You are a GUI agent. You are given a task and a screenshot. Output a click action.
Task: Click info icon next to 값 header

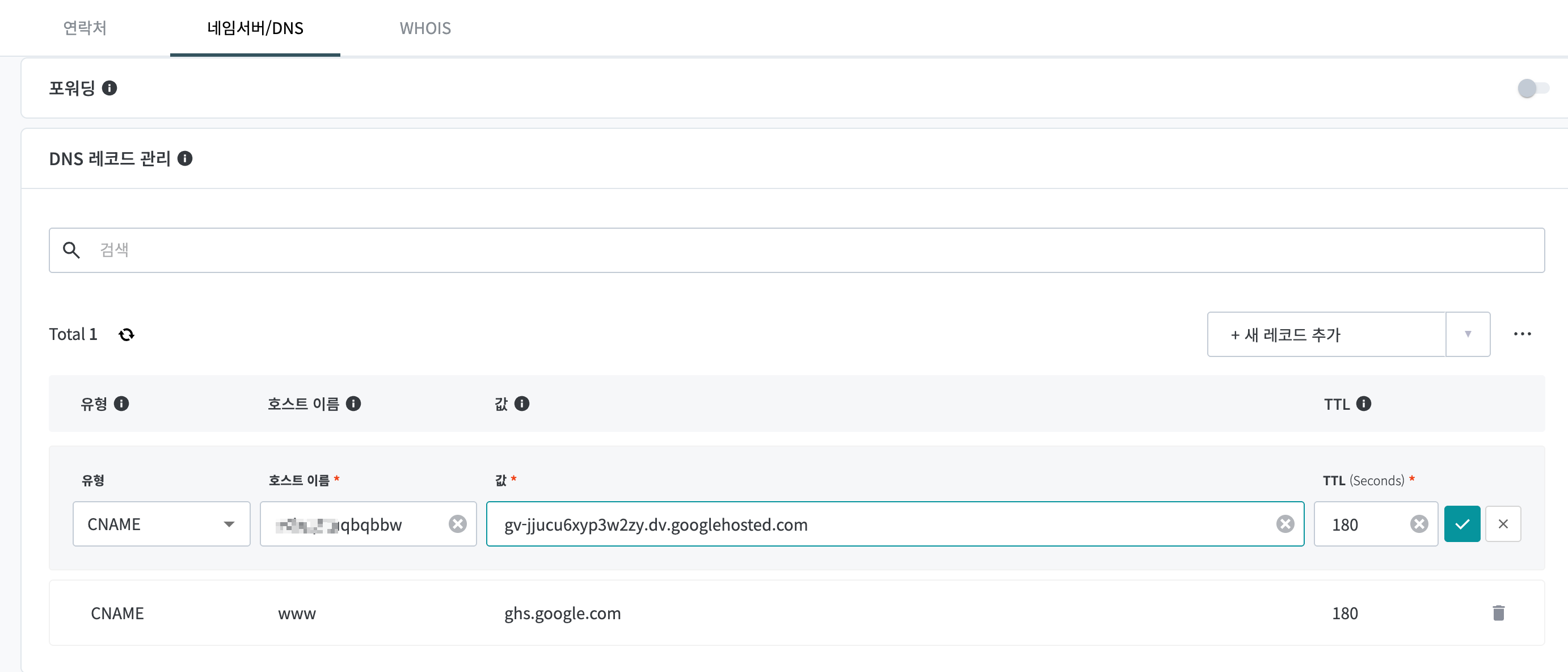pyautogui.click(x=522, y=404)
